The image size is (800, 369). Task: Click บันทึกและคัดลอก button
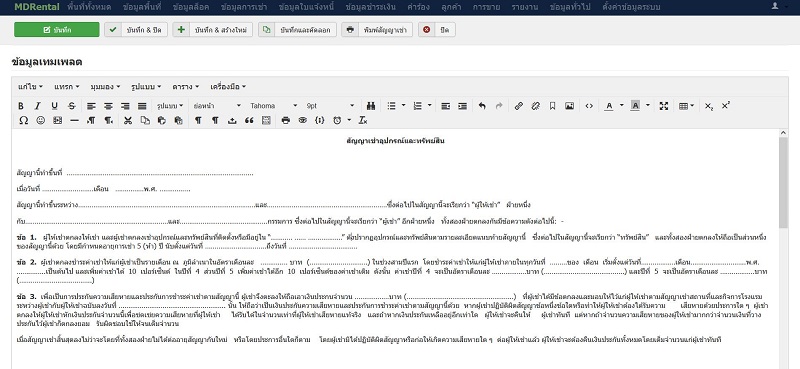coord(297,30)
